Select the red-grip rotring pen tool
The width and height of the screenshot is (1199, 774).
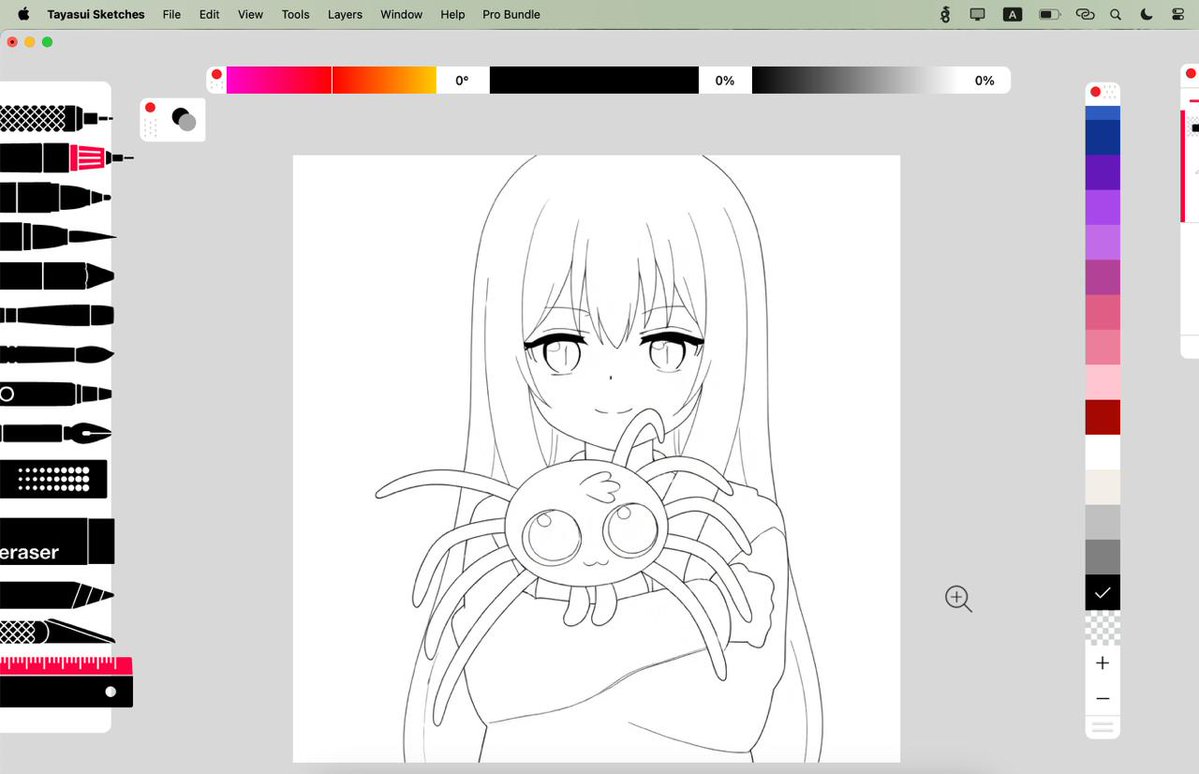[x=65, y=158]
